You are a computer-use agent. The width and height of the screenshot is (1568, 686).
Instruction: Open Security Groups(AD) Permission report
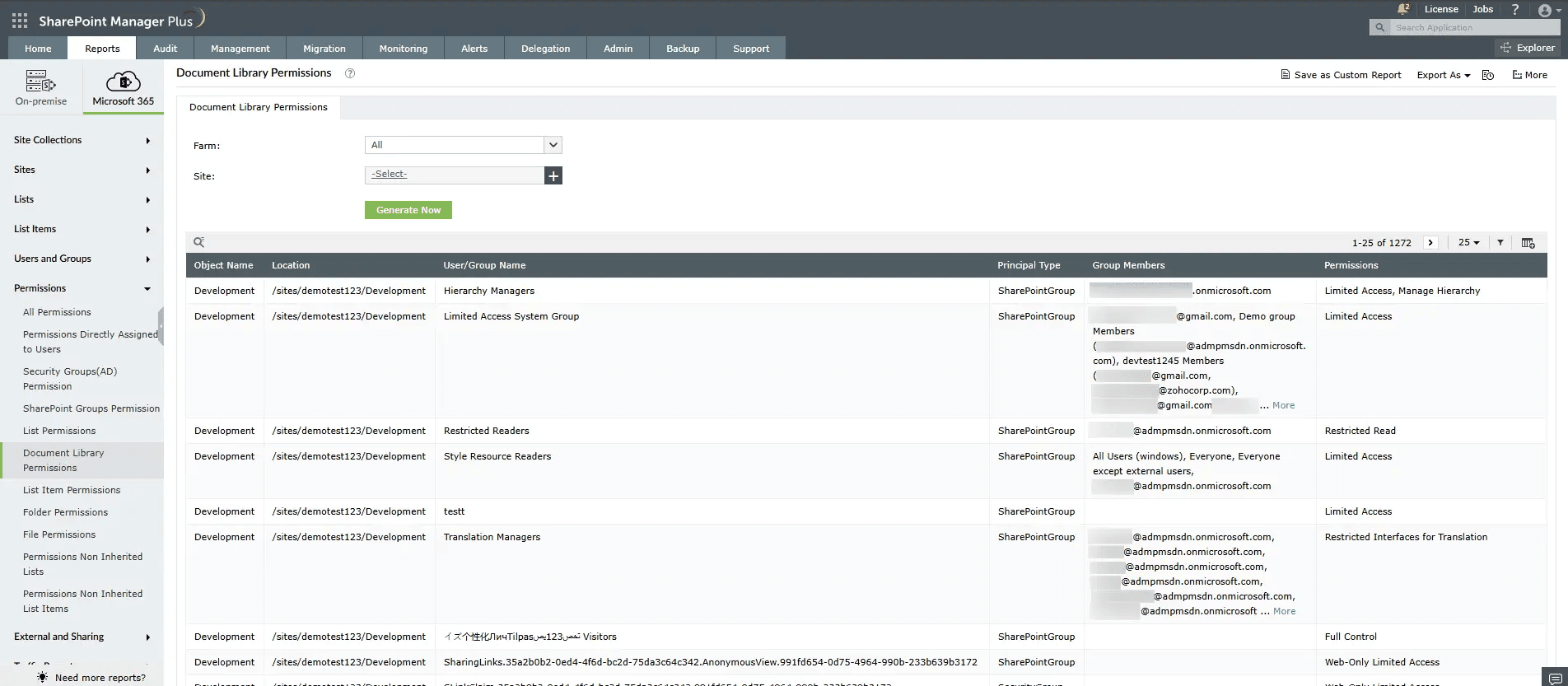(x=70, y=379)
